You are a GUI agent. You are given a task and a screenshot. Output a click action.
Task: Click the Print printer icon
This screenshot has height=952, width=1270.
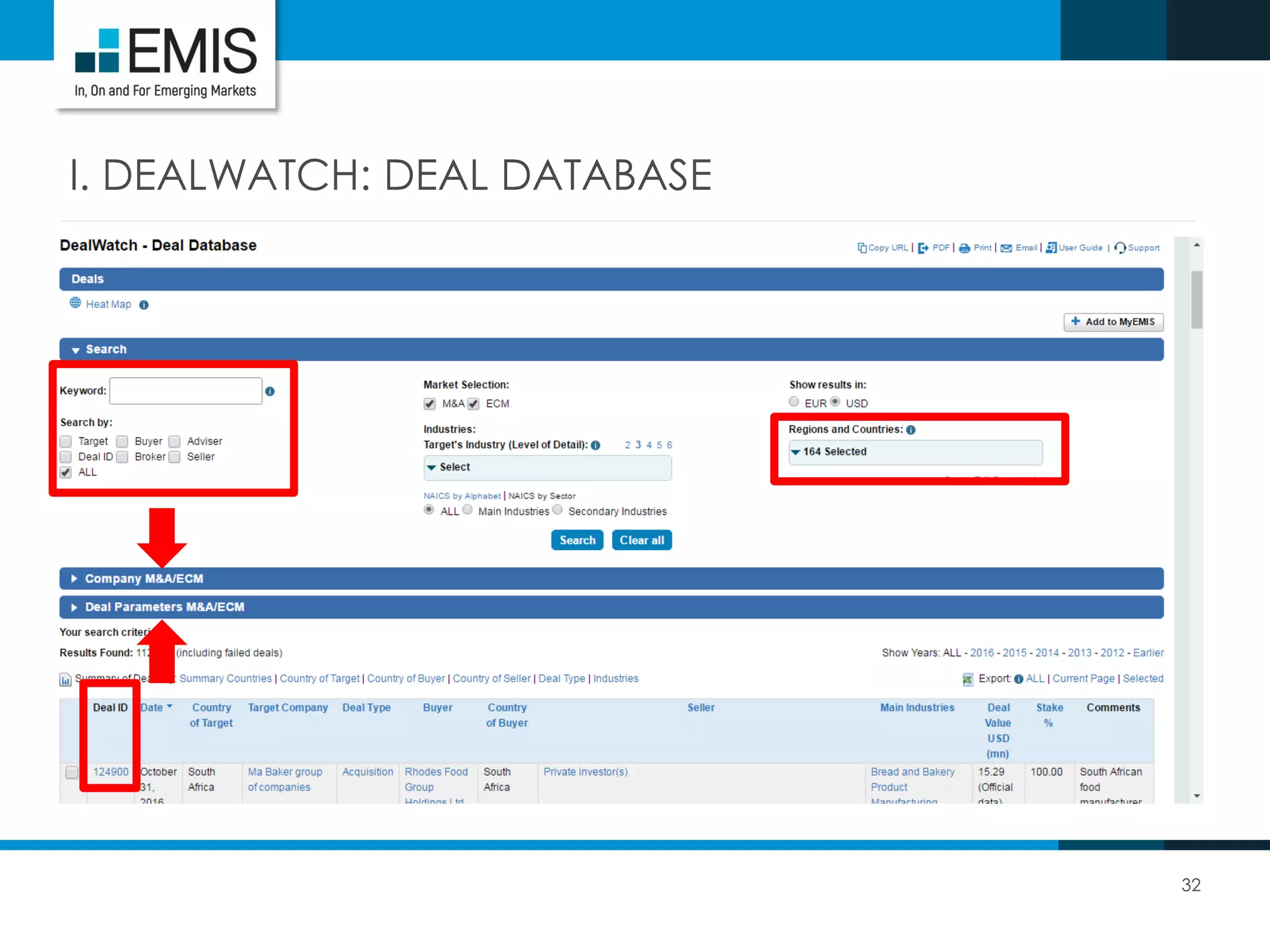click(964, 248)
